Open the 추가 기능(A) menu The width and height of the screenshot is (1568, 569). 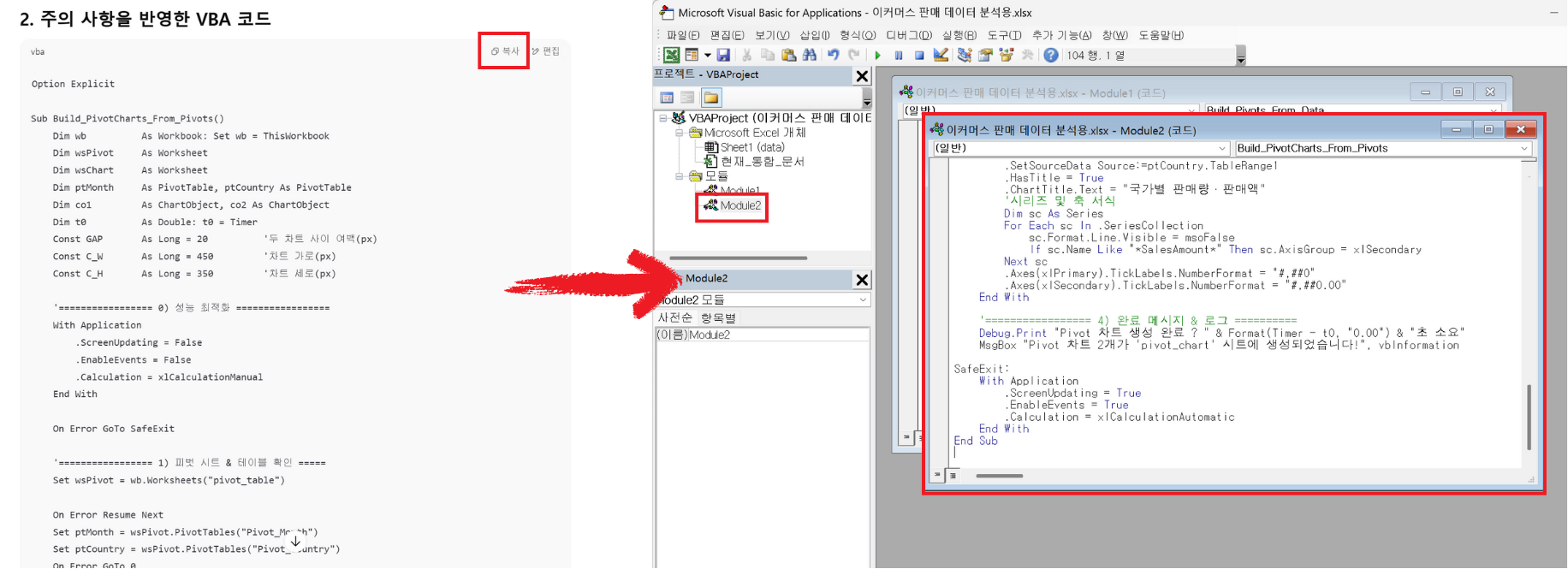pyautogui.click(x=1062, y=35)
